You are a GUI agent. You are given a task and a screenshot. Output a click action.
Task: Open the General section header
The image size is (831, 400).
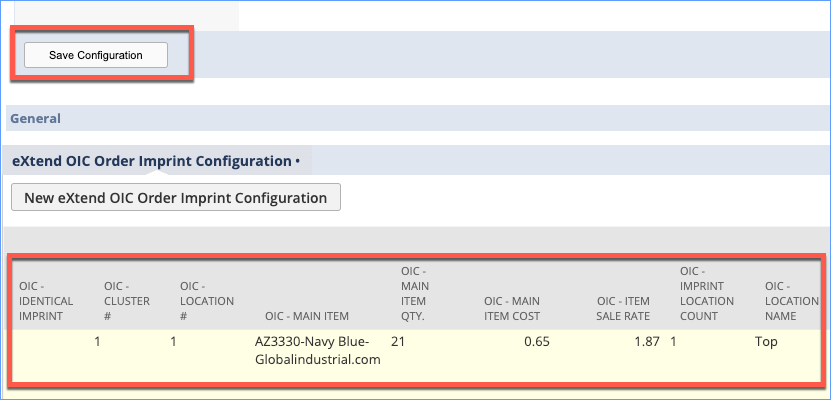[36, 118]
